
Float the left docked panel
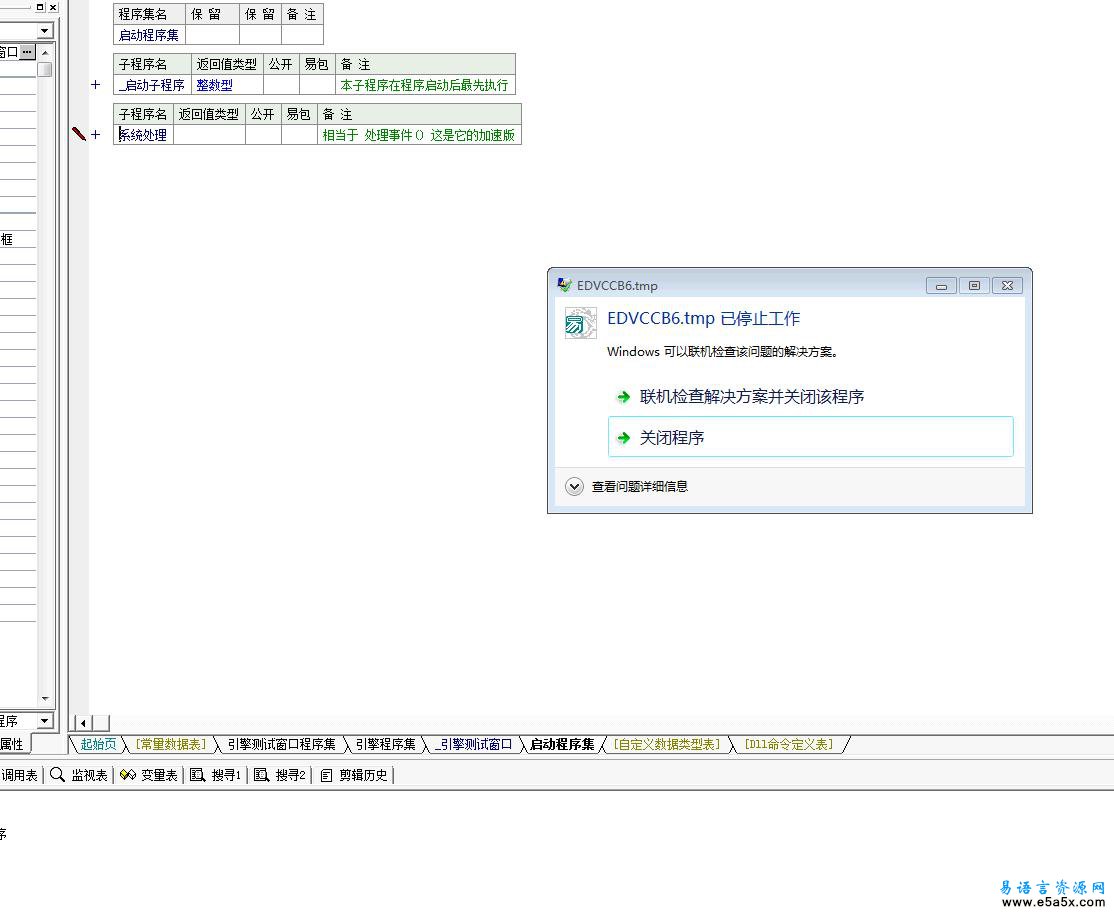(x=40, y=7)
